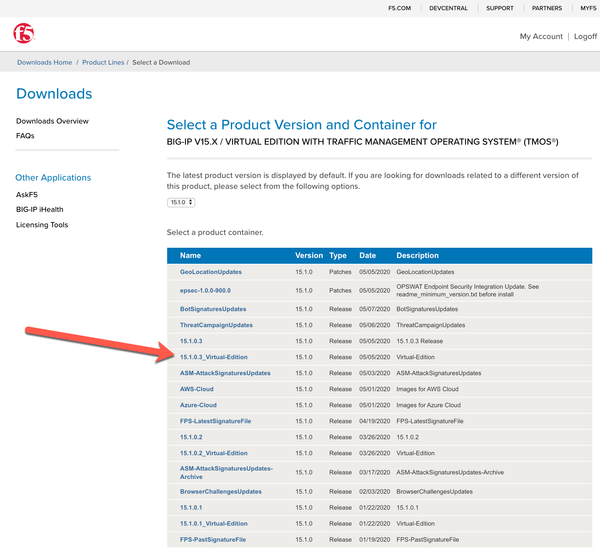The width and height of the screenshot is (600, 548).
Task: Open FAQs sidebar link
Action: point(25,136)
